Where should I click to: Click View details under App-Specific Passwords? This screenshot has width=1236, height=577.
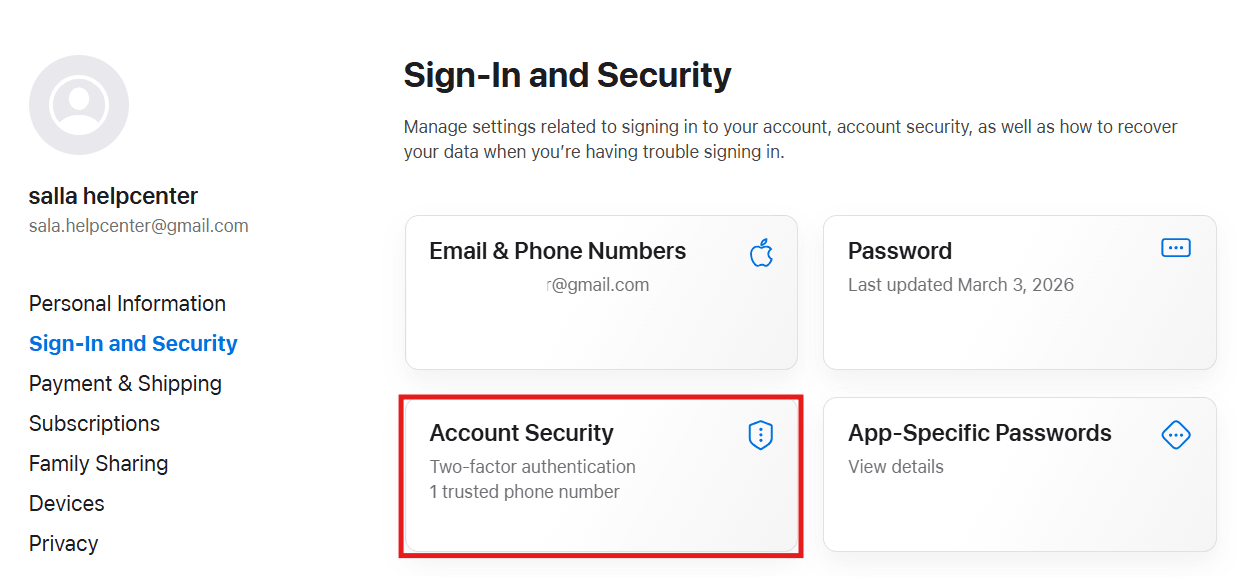[895, 467]
